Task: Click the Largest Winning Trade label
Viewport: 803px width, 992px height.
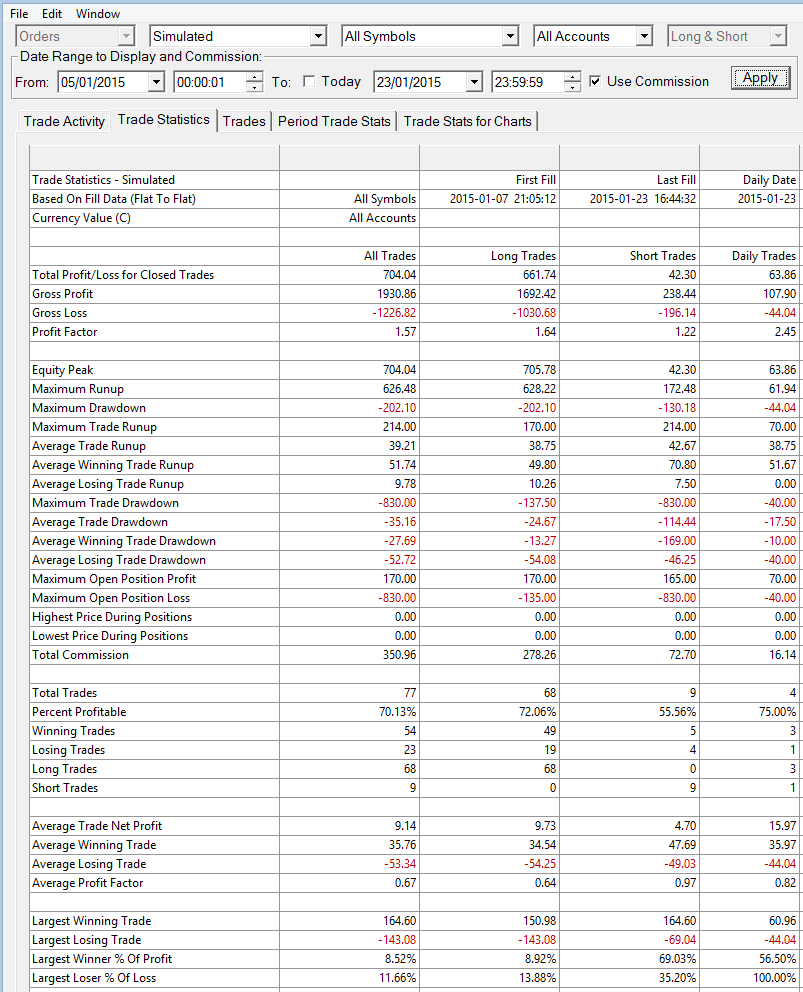Action: click(91, 920)
